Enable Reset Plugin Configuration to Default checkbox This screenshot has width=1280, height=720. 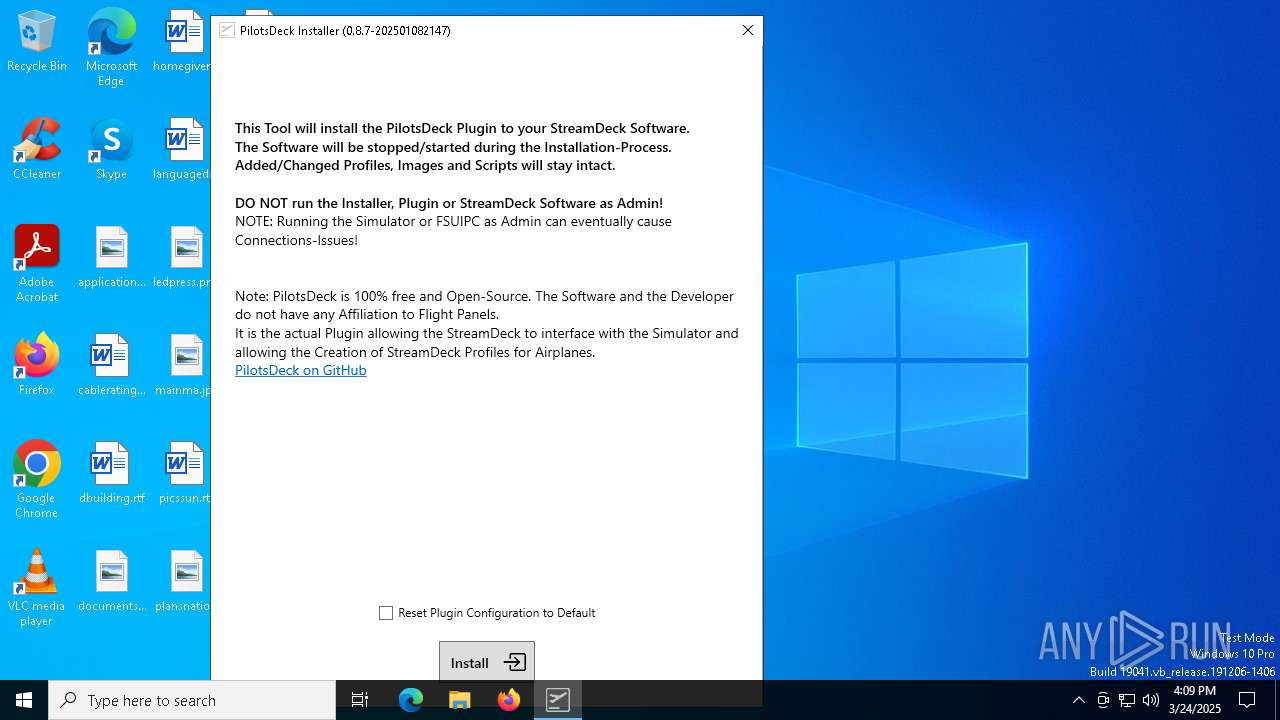[x=386, y=613]
